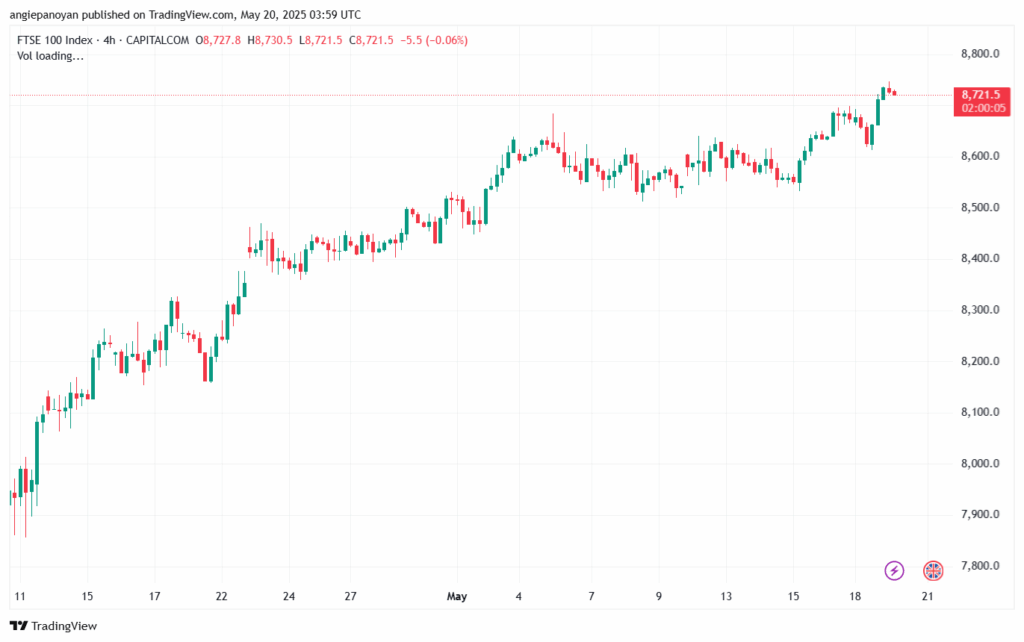Click the open value O8,727.8
The image size is (1024, 642).
pyautogui.click(x=218, y=40)
